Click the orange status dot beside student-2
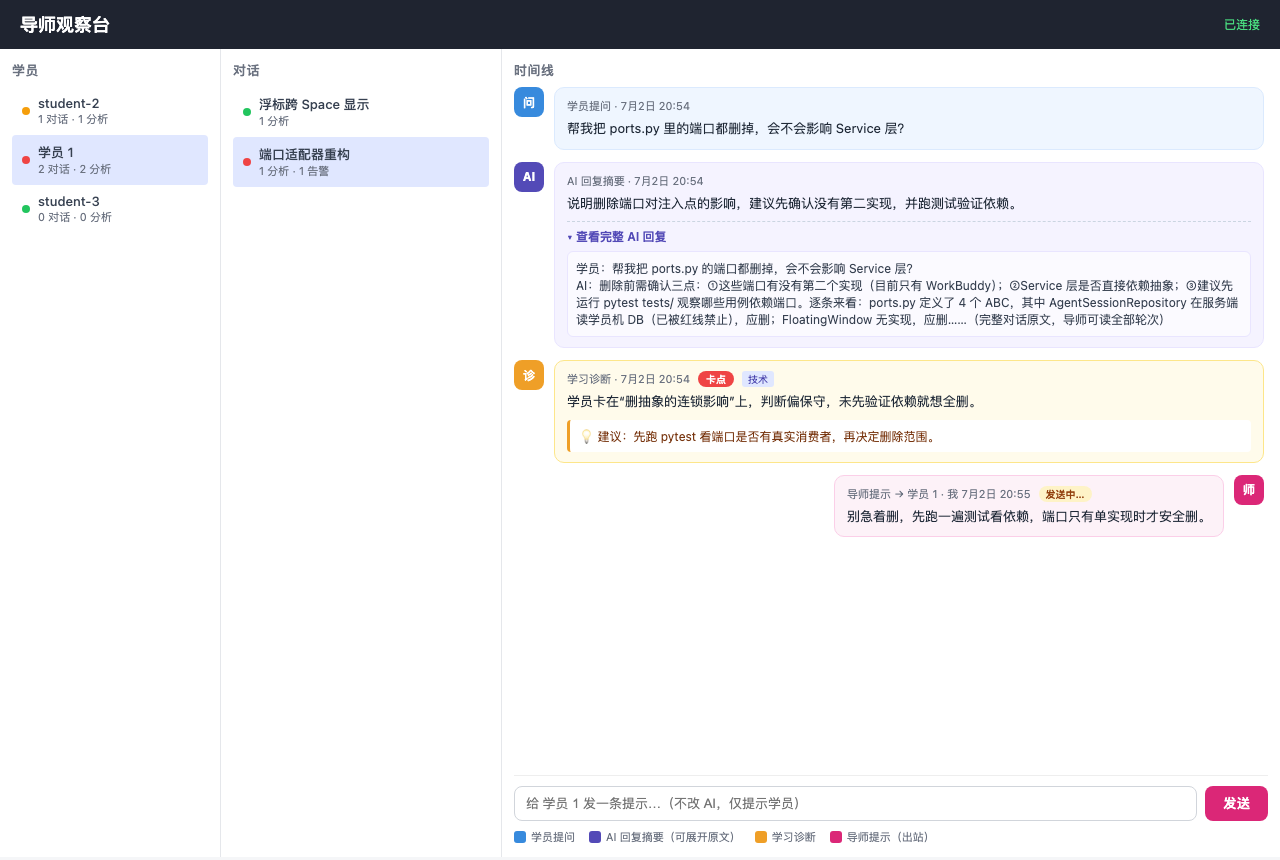This screenshot has width=1280, height=860. [x=26, y=111]
